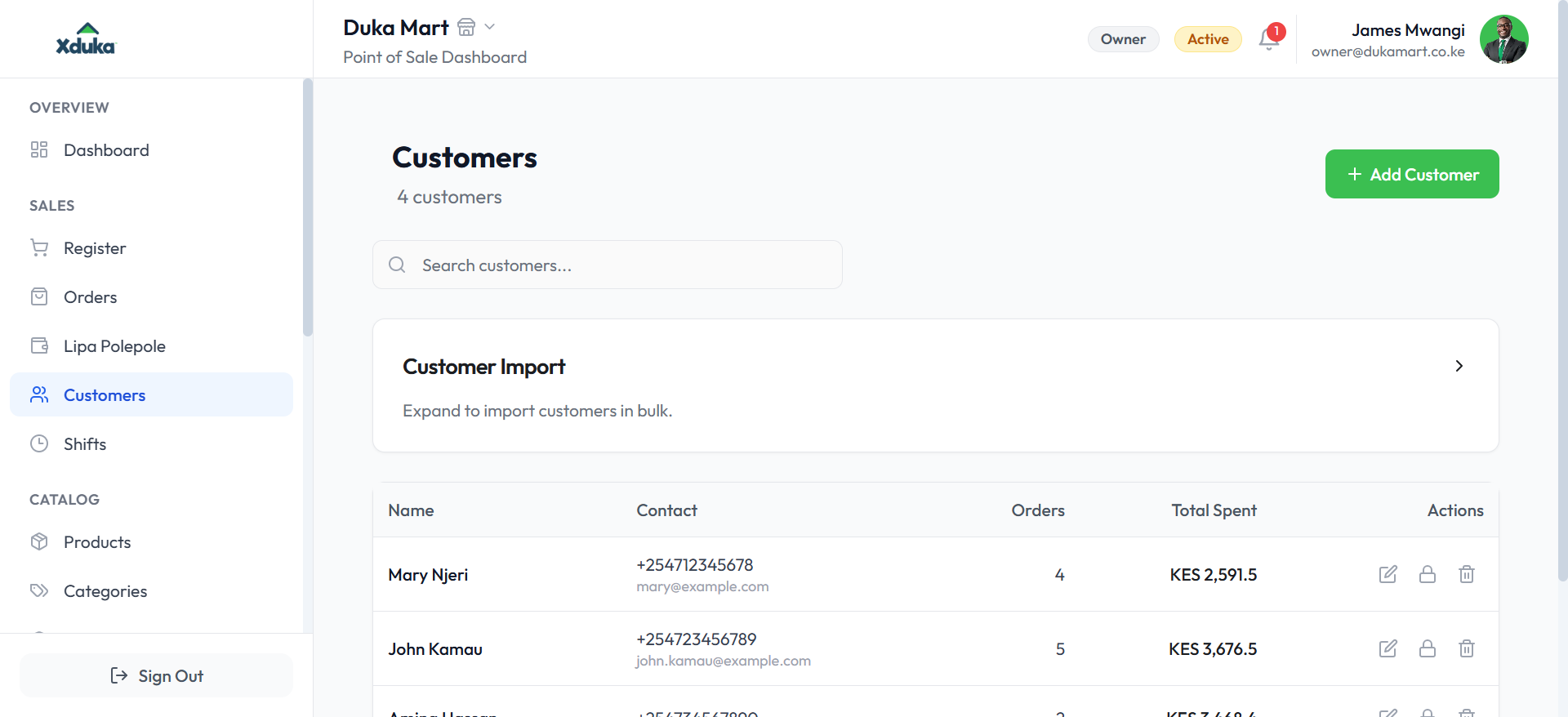Click the Customer Import heading
This screenshot has width=1568, height=717.
[483, 367]
